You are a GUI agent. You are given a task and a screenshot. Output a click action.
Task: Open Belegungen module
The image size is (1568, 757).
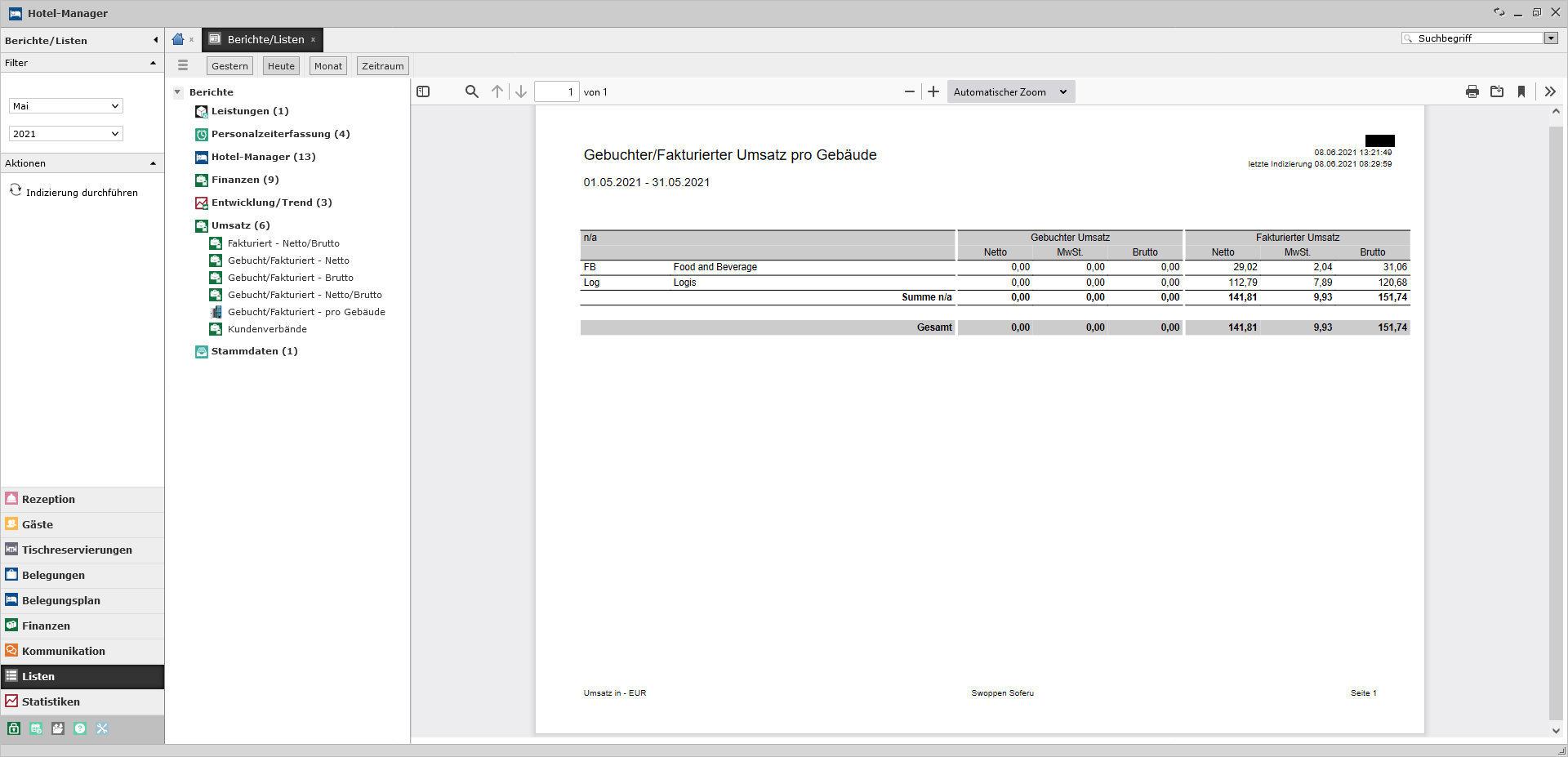[x=82, y=575]
